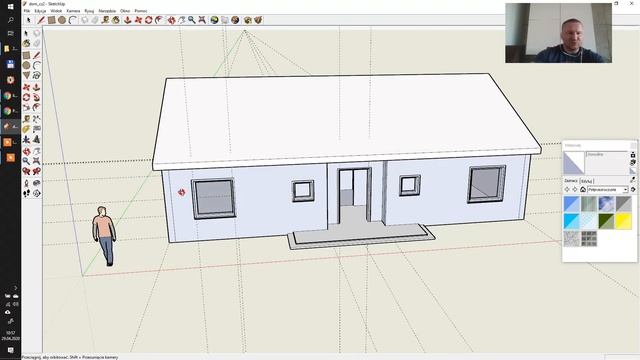
Task: Open Windows Start button
Action: 11,7
